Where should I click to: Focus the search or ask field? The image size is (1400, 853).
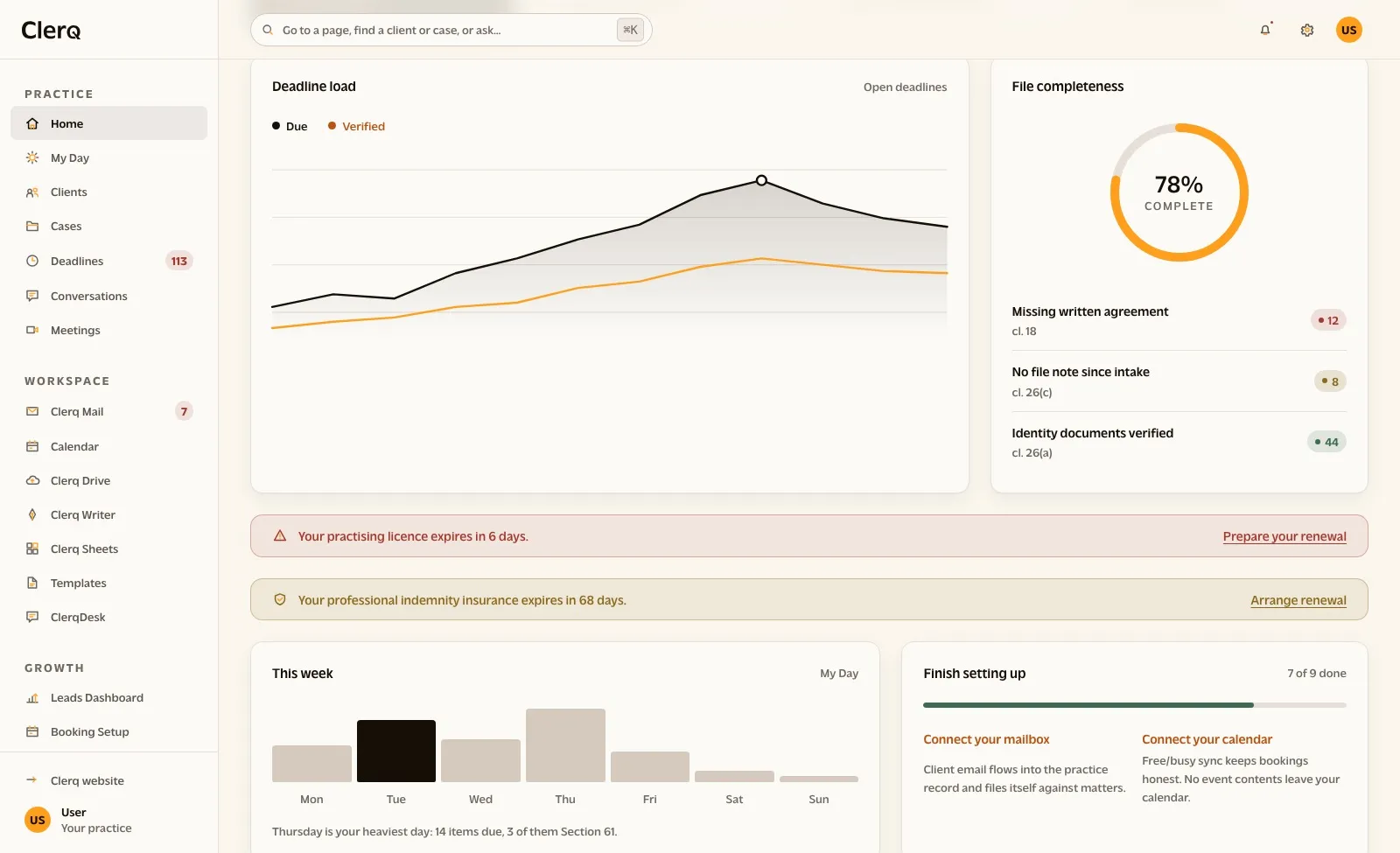451,30
